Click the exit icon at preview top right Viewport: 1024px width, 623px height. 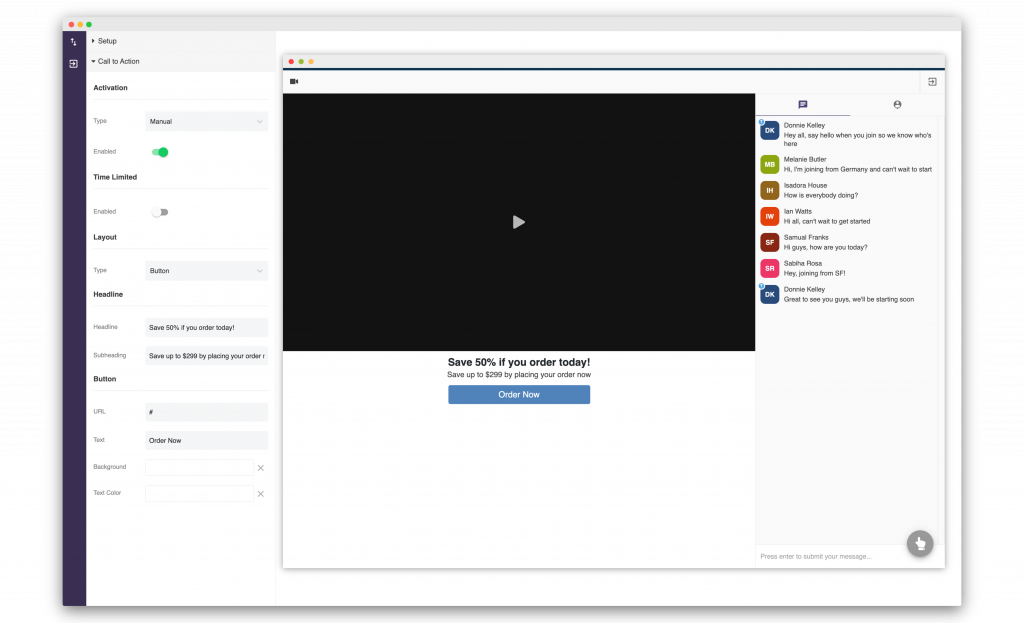[932, 82]
